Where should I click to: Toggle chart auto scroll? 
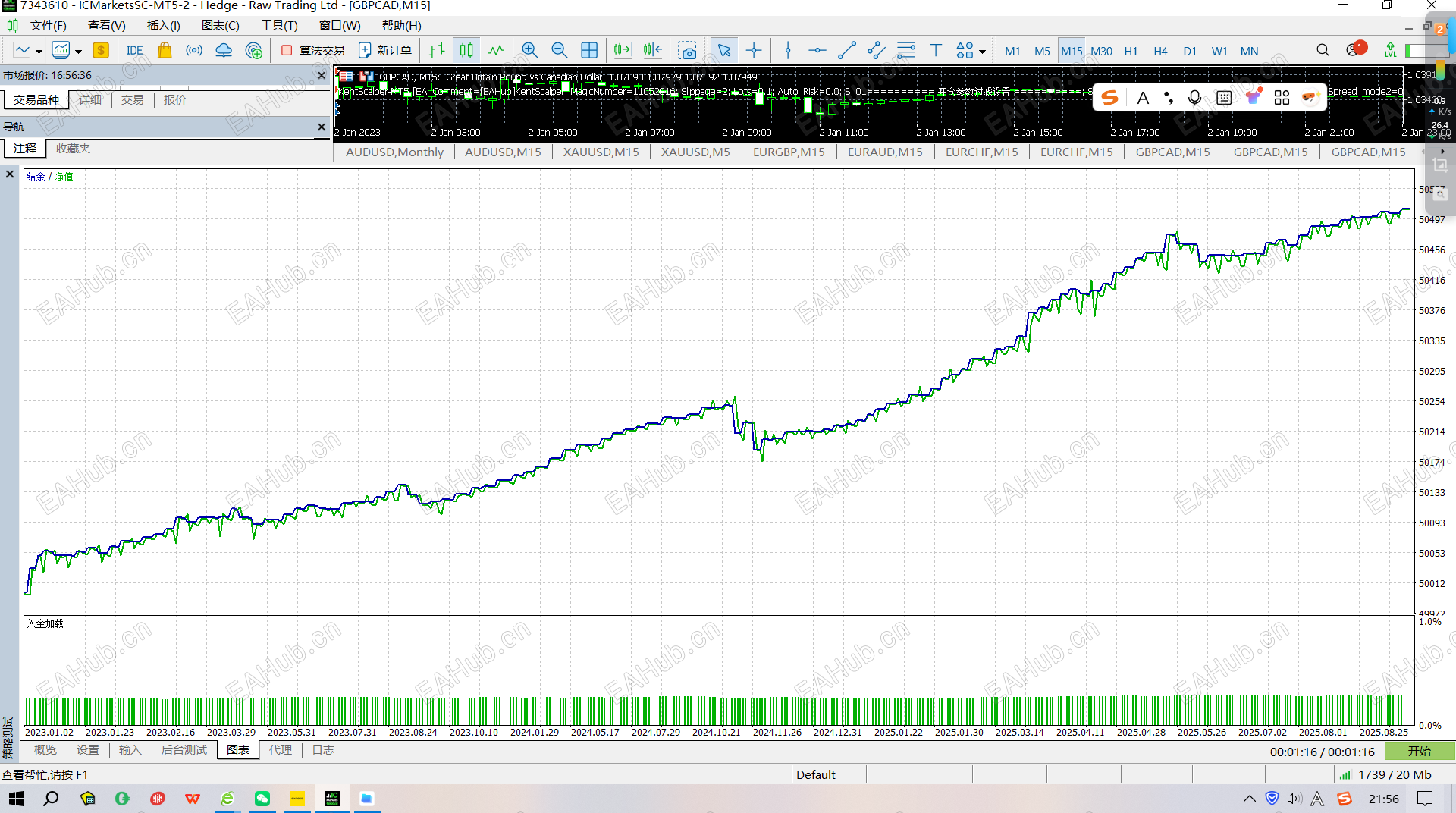click(623, 51)
